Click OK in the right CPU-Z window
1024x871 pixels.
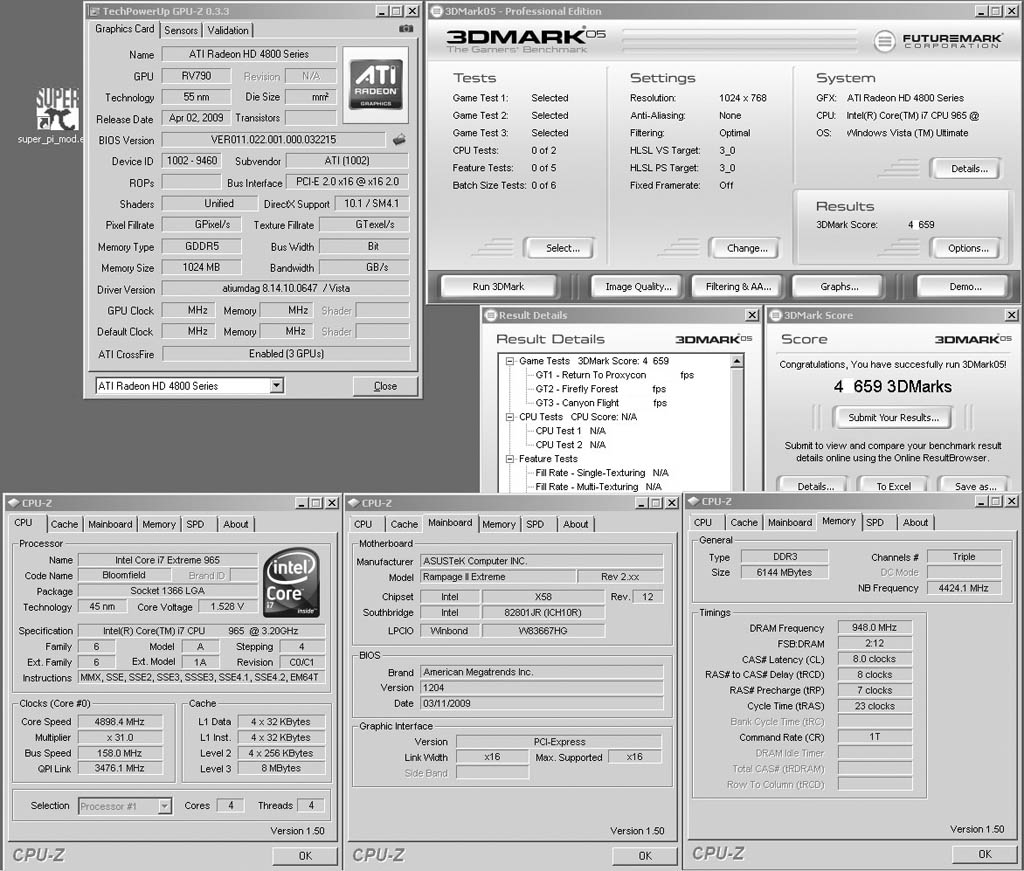984,853
